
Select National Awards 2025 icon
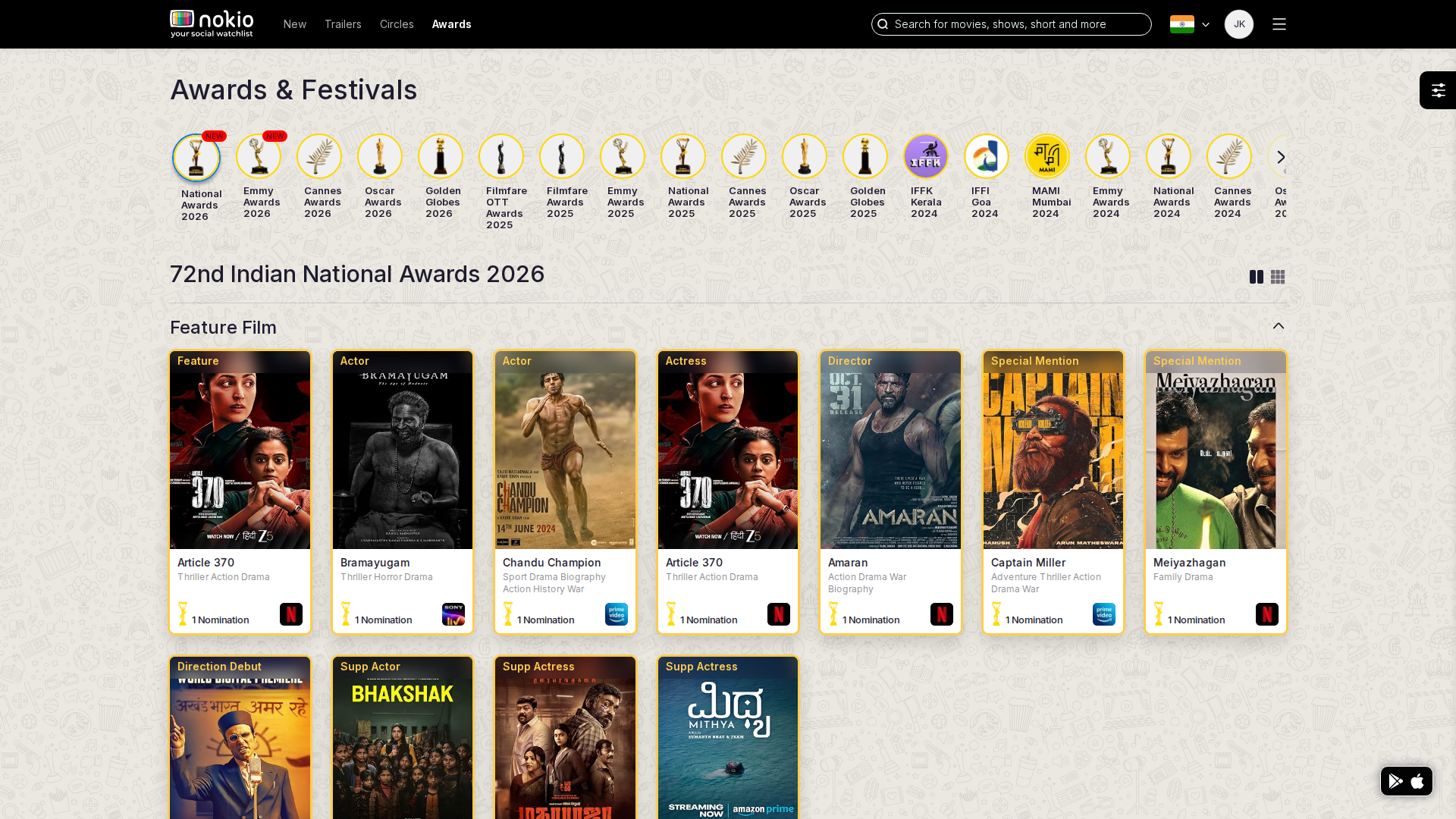point(683,156)
